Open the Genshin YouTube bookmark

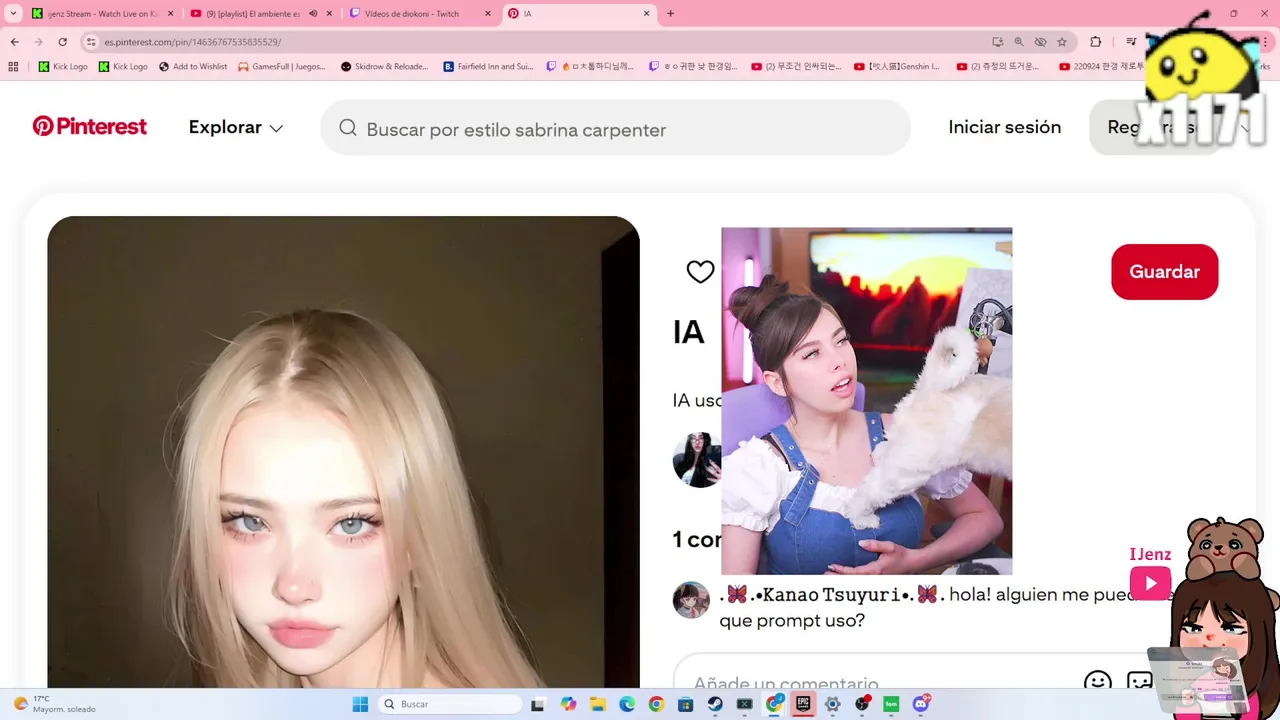897,67
